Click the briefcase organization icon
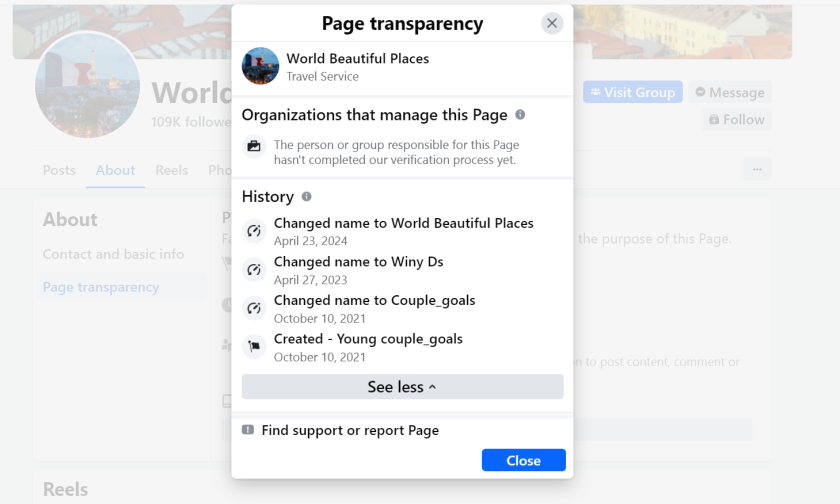 (254, 147)
